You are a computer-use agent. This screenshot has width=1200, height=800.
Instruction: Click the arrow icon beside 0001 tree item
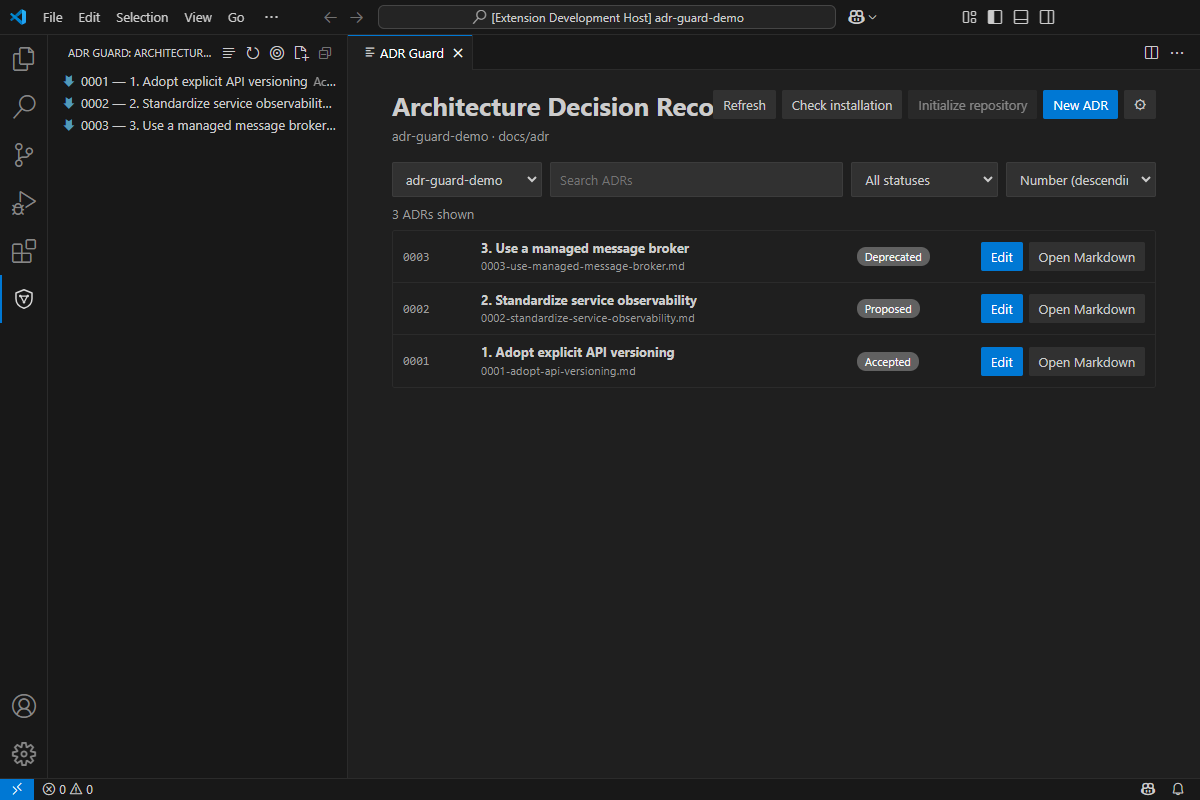pos(69,81)
